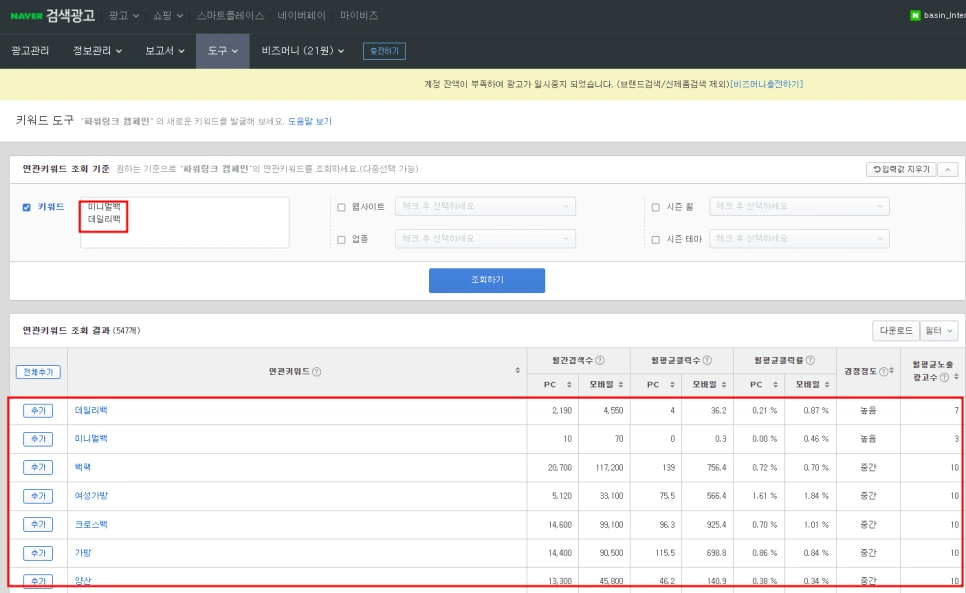Add the 데일리백 keyword row

[x=38, y=411]
